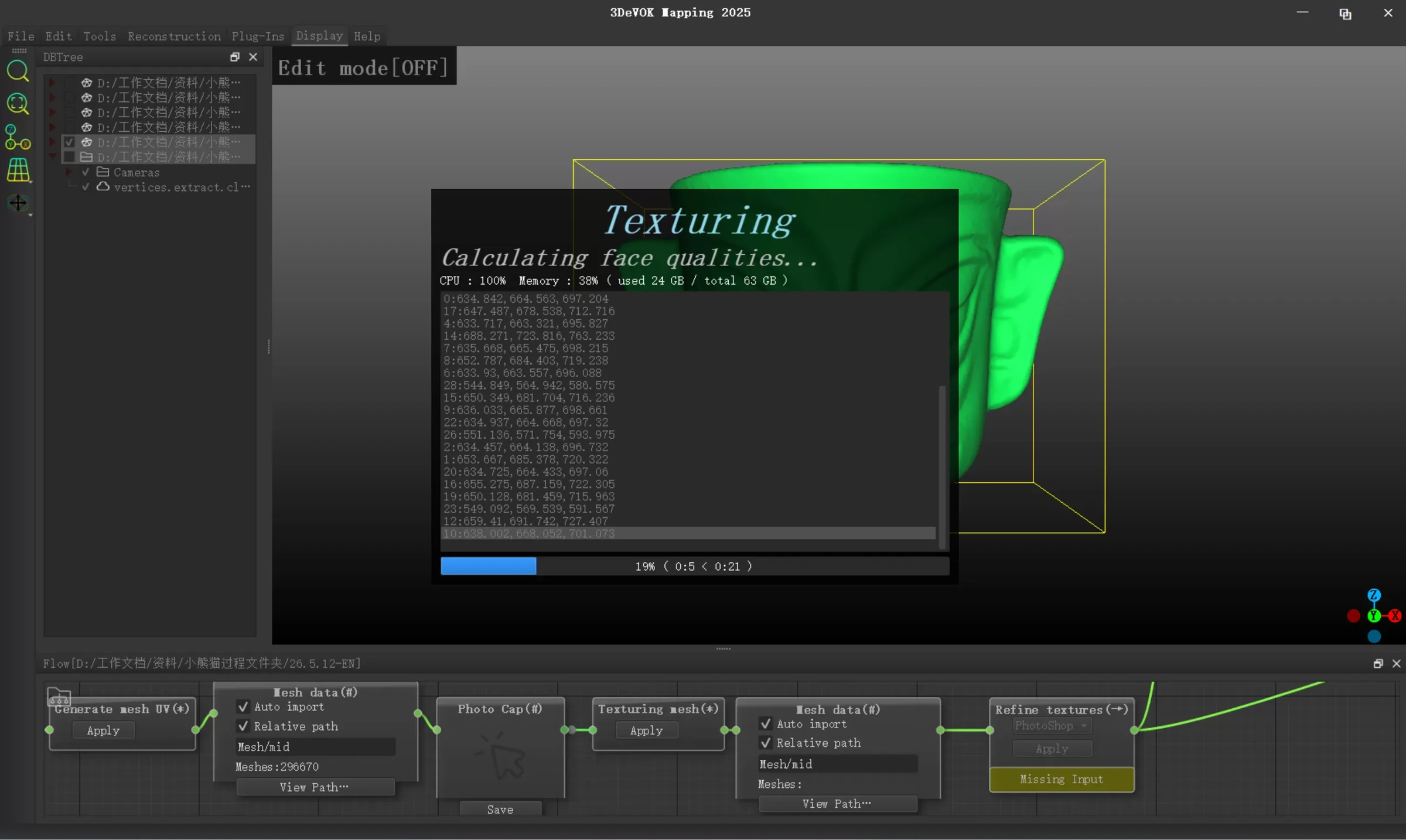Click the cloud icon beside vertices.extract.cl
The width and height of the screenshot is (1406, 840).
(103, 187)
